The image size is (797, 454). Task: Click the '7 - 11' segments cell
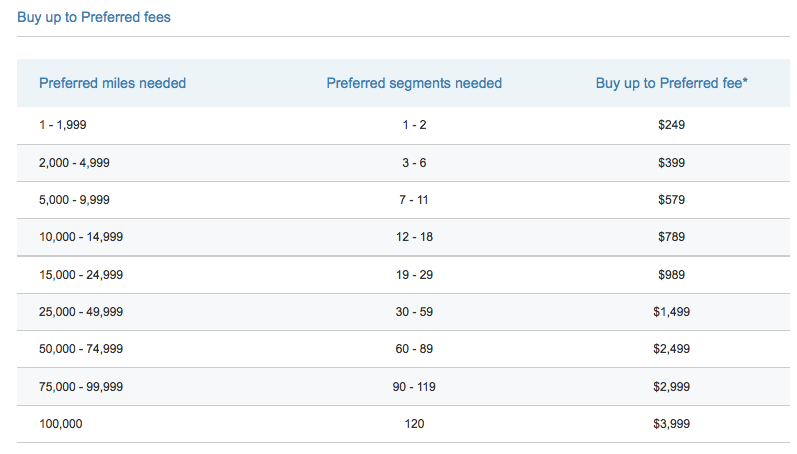[x=415, y=200]
